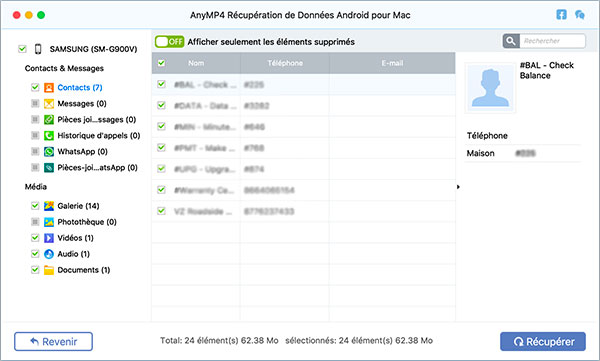Screen dimensions: 600x361
Task: Open the feedback chat bubble icon
Action: [579, 15]
